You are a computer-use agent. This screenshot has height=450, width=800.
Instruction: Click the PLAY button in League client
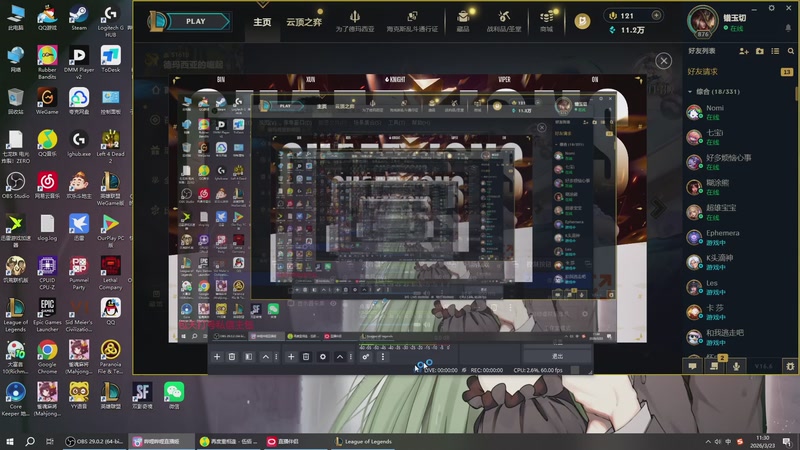[x=196, y=21]
